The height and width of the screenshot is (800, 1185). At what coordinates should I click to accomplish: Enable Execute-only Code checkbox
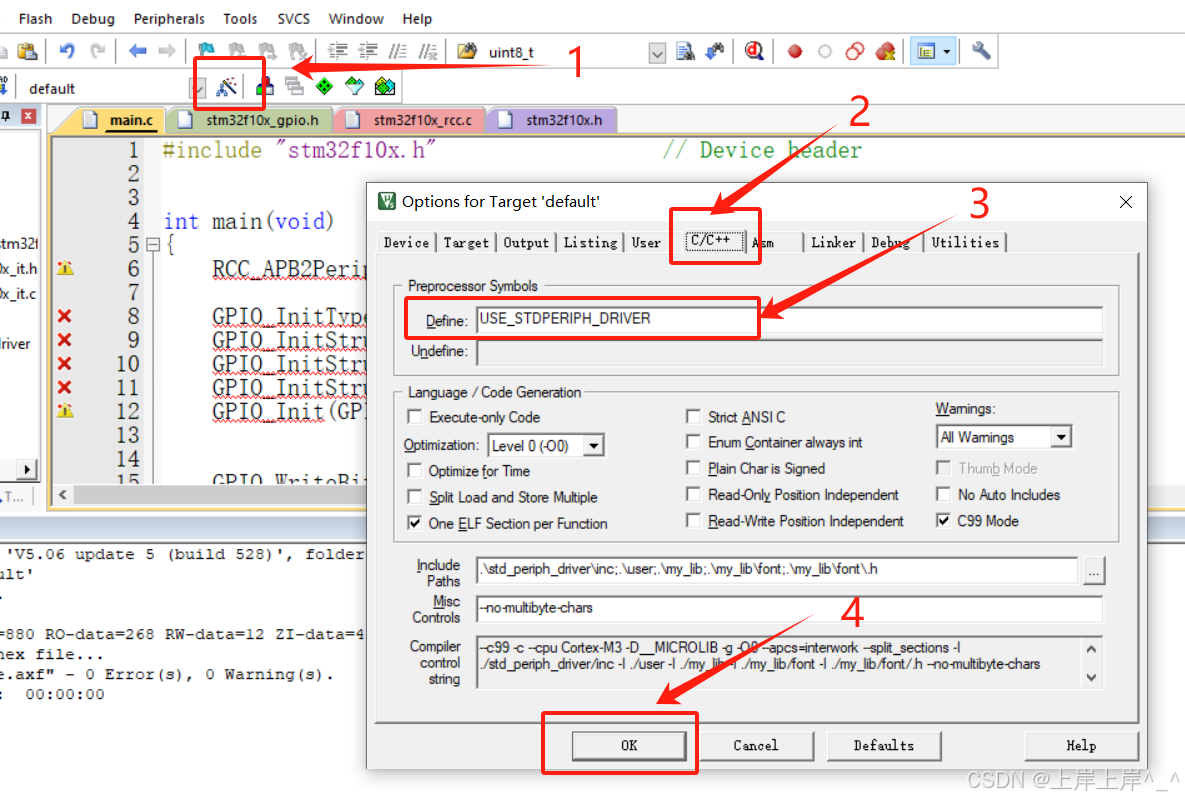pyautogui.click(x=414, y=416)
